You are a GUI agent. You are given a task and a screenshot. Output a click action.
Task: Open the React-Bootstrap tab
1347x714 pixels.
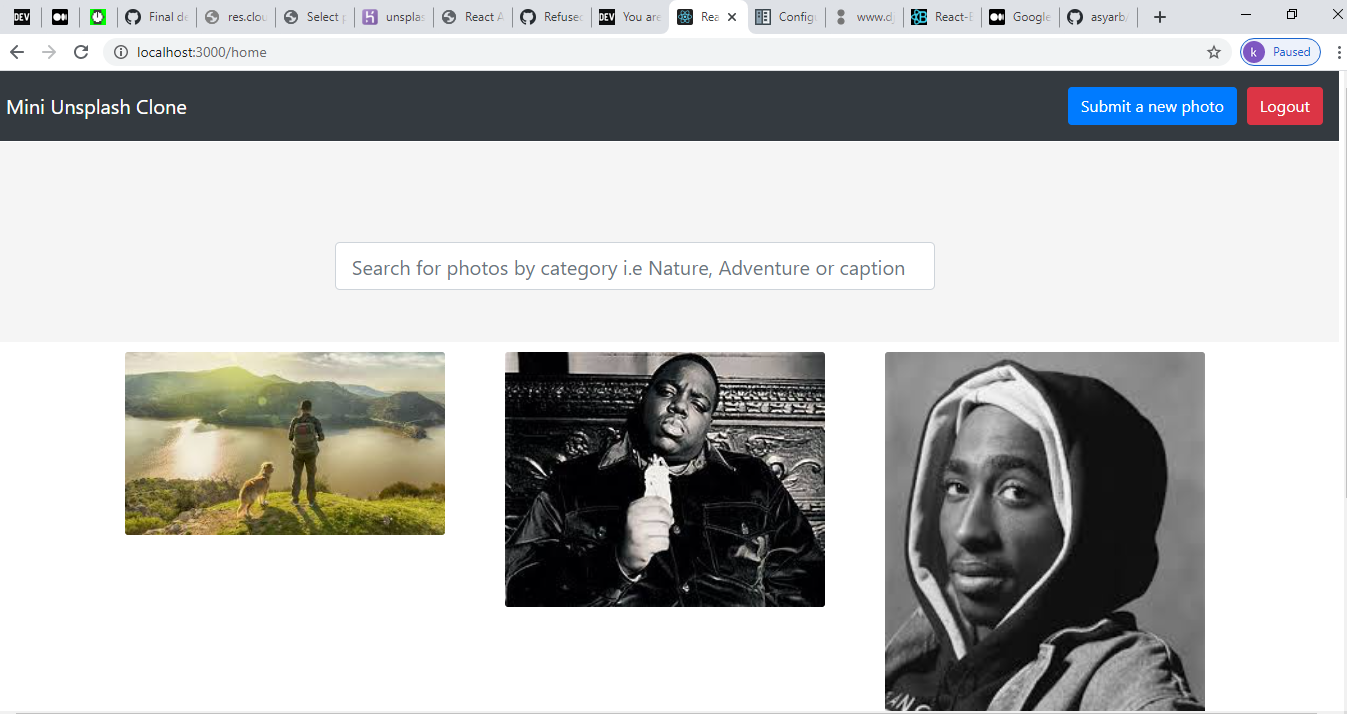942,16
